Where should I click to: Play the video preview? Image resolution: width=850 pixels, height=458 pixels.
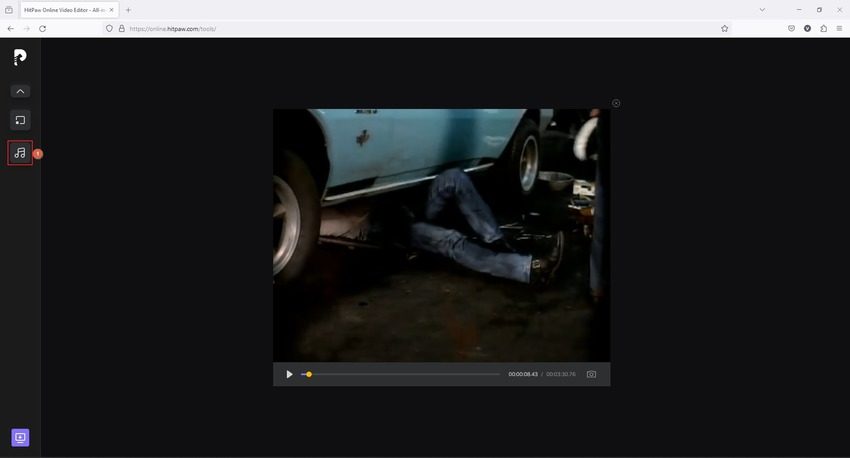(289, 374)
